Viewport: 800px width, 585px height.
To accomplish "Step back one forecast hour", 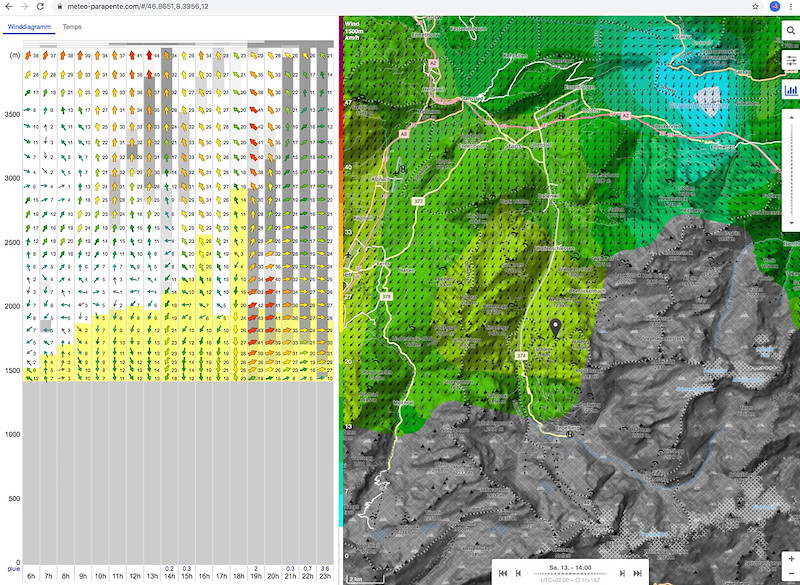I will pos(519,573).
